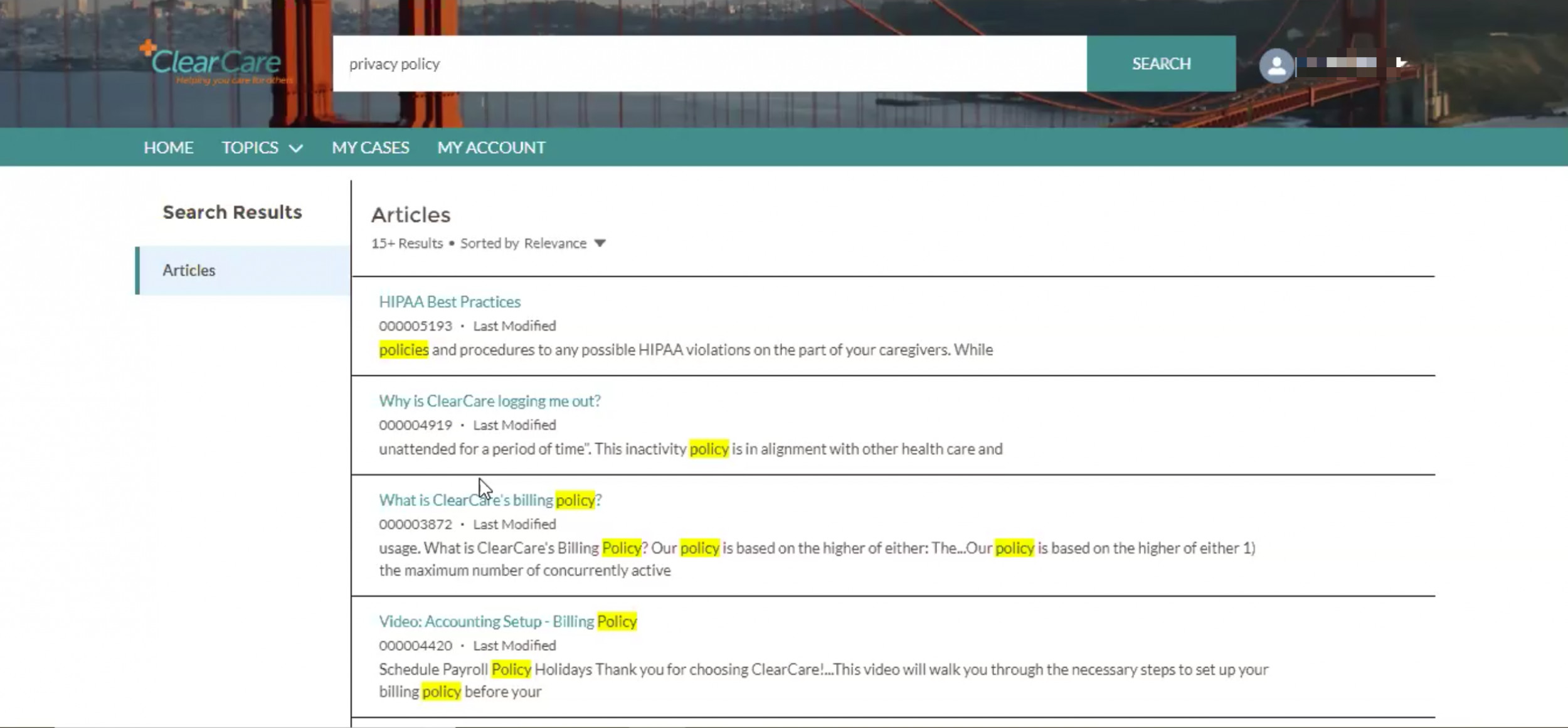Screen dimensions: 1568x728
Task: Open the My Account menu item
Action: tap(491, 147)
